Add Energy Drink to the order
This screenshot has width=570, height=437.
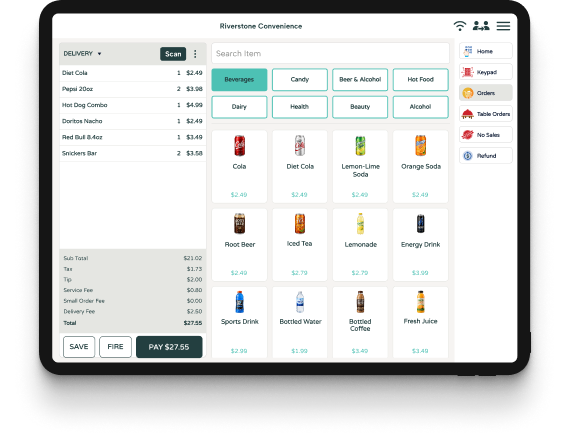[x=421, y=245]
